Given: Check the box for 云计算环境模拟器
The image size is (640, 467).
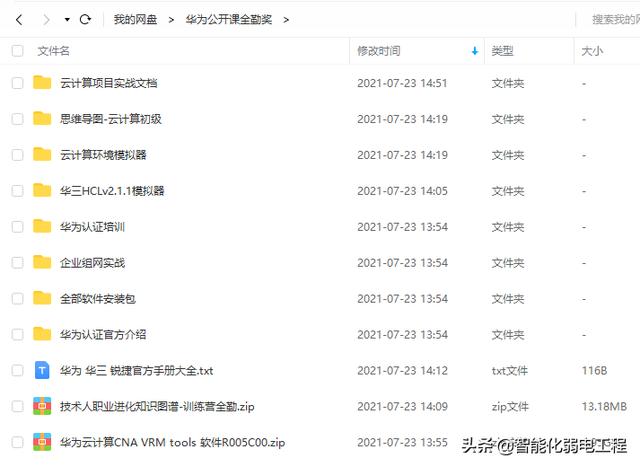Looking at the screenshot, I should coord(18,155).
